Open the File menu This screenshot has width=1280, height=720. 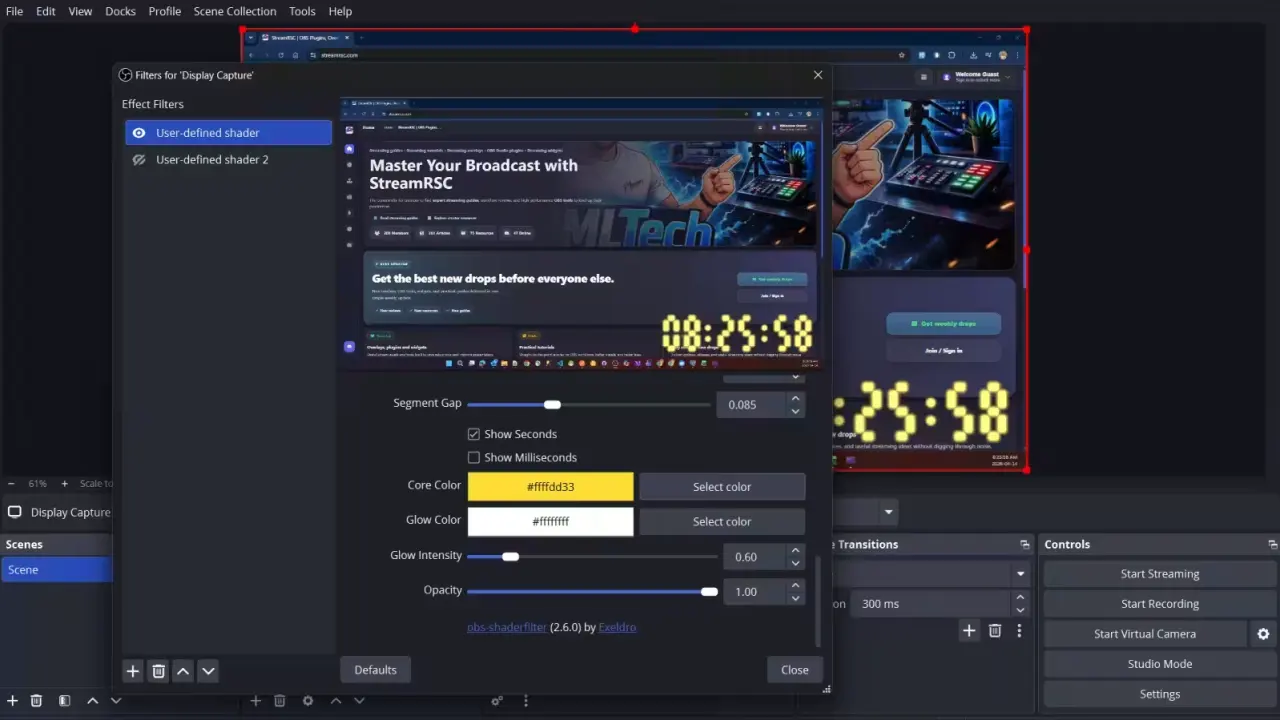(14, 11)
